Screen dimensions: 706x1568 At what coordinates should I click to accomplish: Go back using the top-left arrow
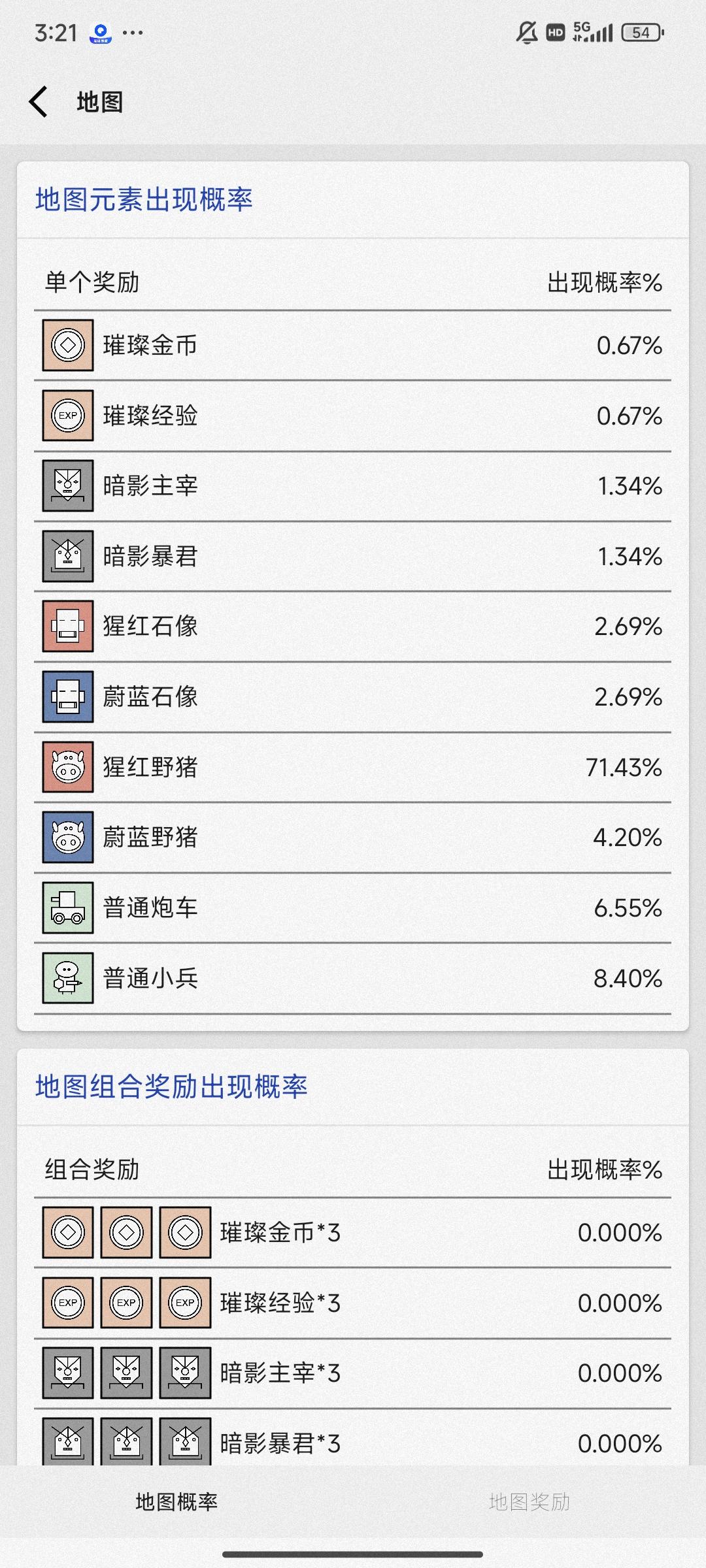[x=39, y=102]
